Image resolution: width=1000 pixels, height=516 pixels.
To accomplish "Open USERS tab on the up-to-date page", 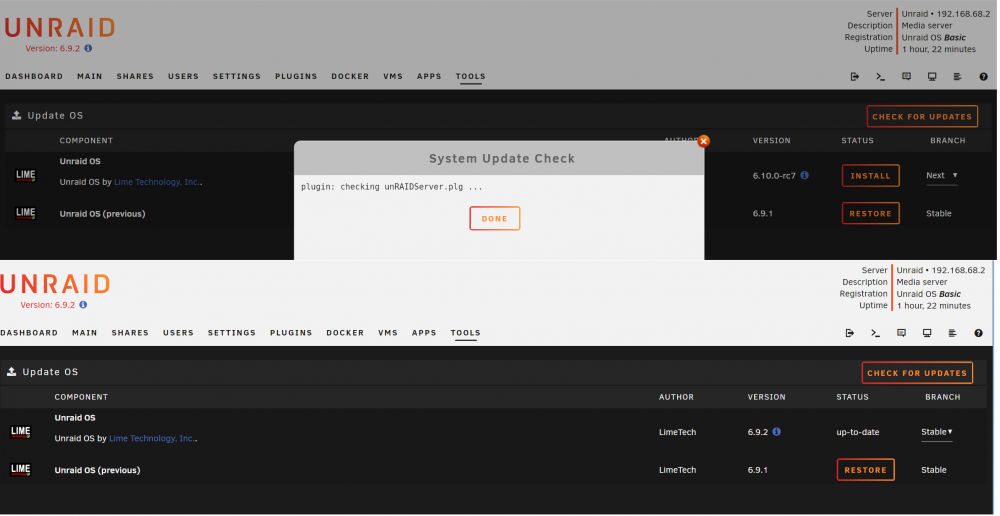I will (x=178, y=333).
